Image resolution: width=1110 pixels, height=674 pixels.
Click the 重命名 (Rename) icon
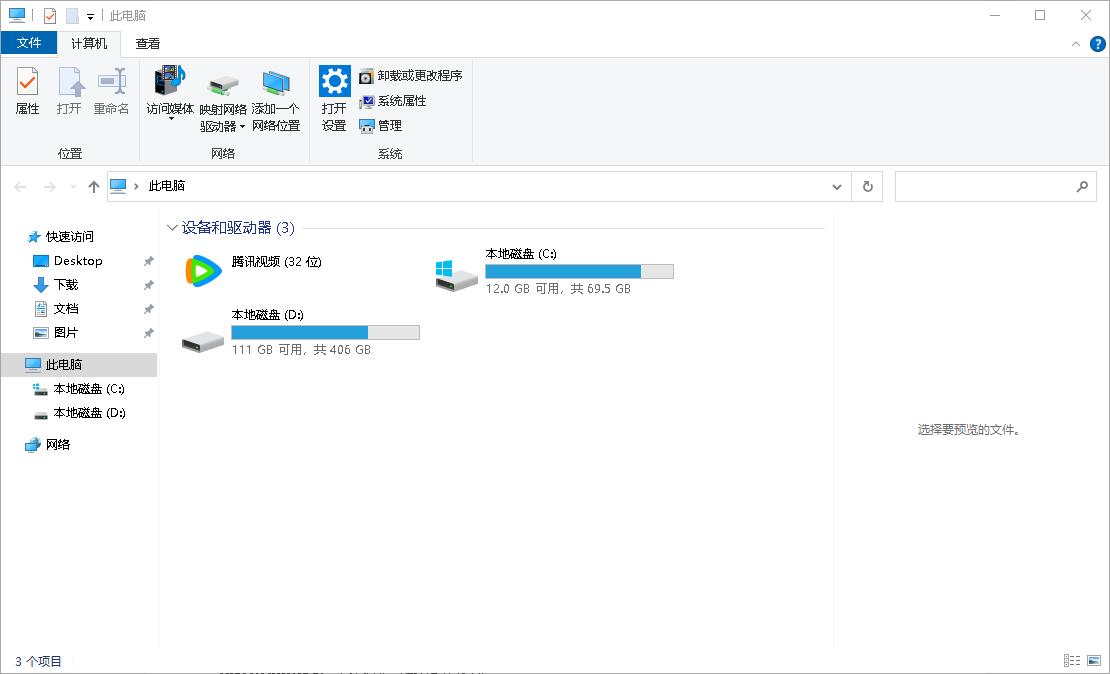111,91
